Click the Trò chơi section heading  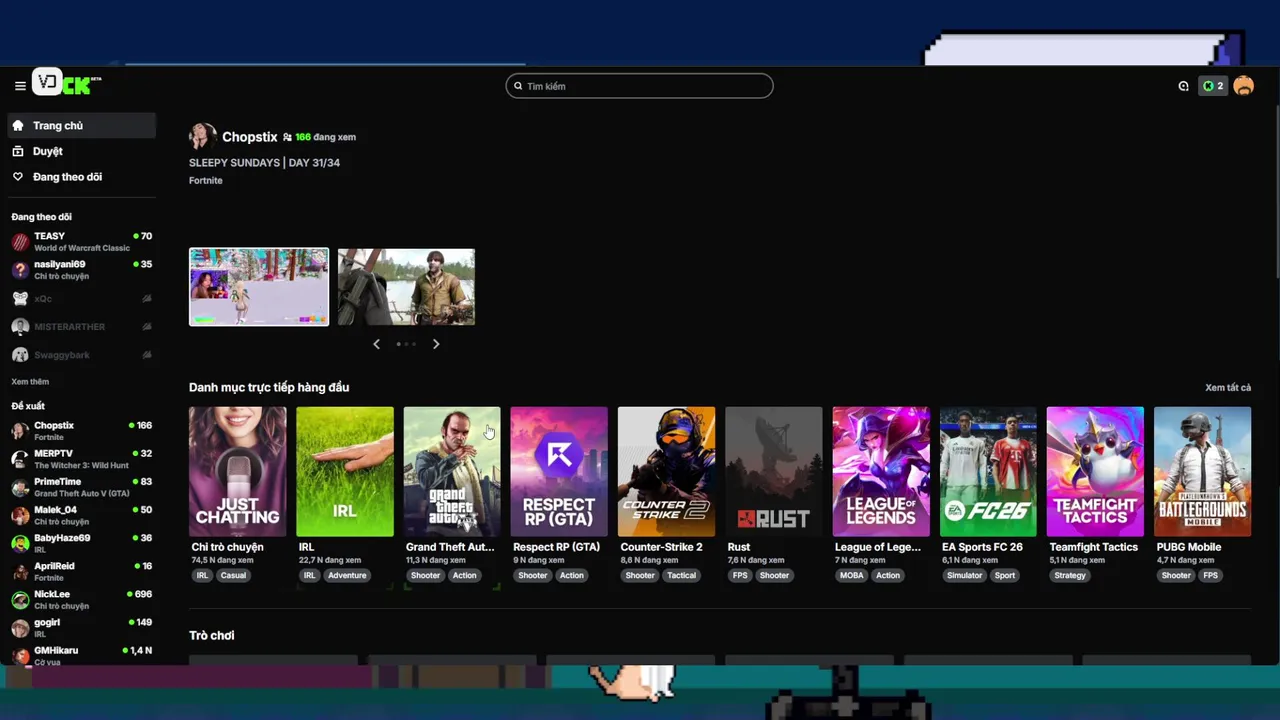[x=212, y=635]
